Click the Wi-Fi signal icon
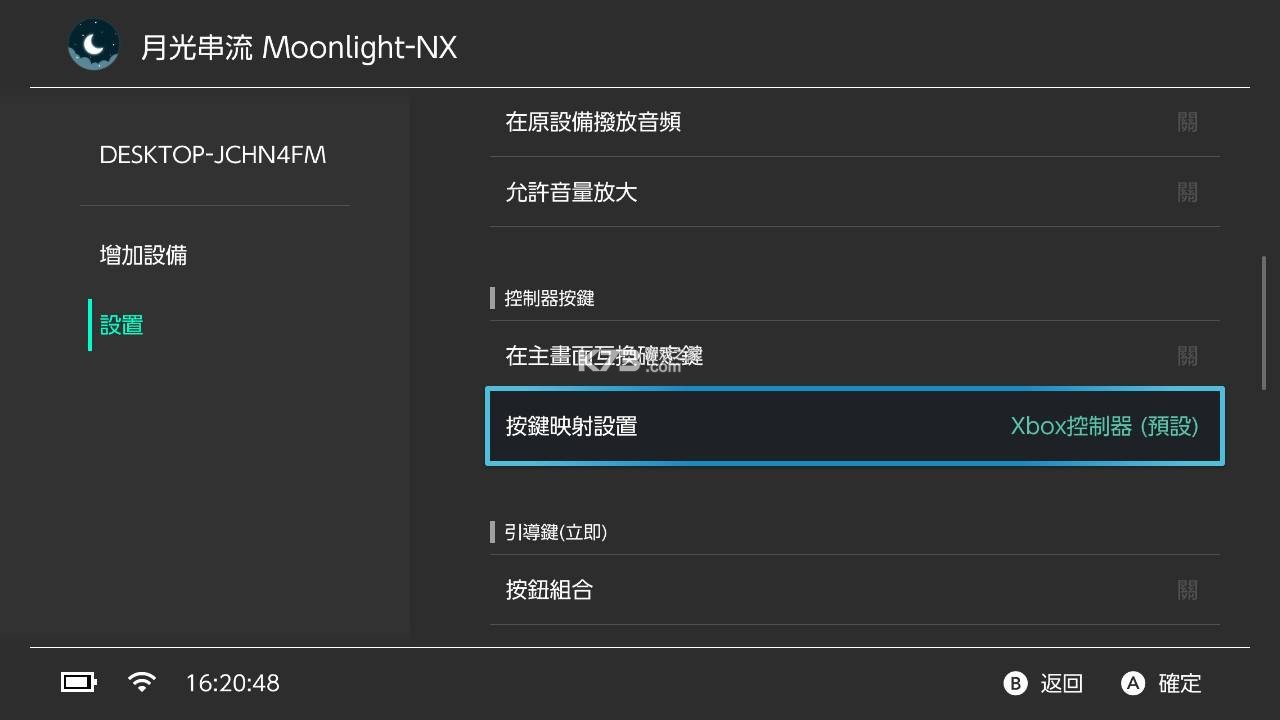Image resolution: width=1280 pixels, height=720 pixels. 141,681
